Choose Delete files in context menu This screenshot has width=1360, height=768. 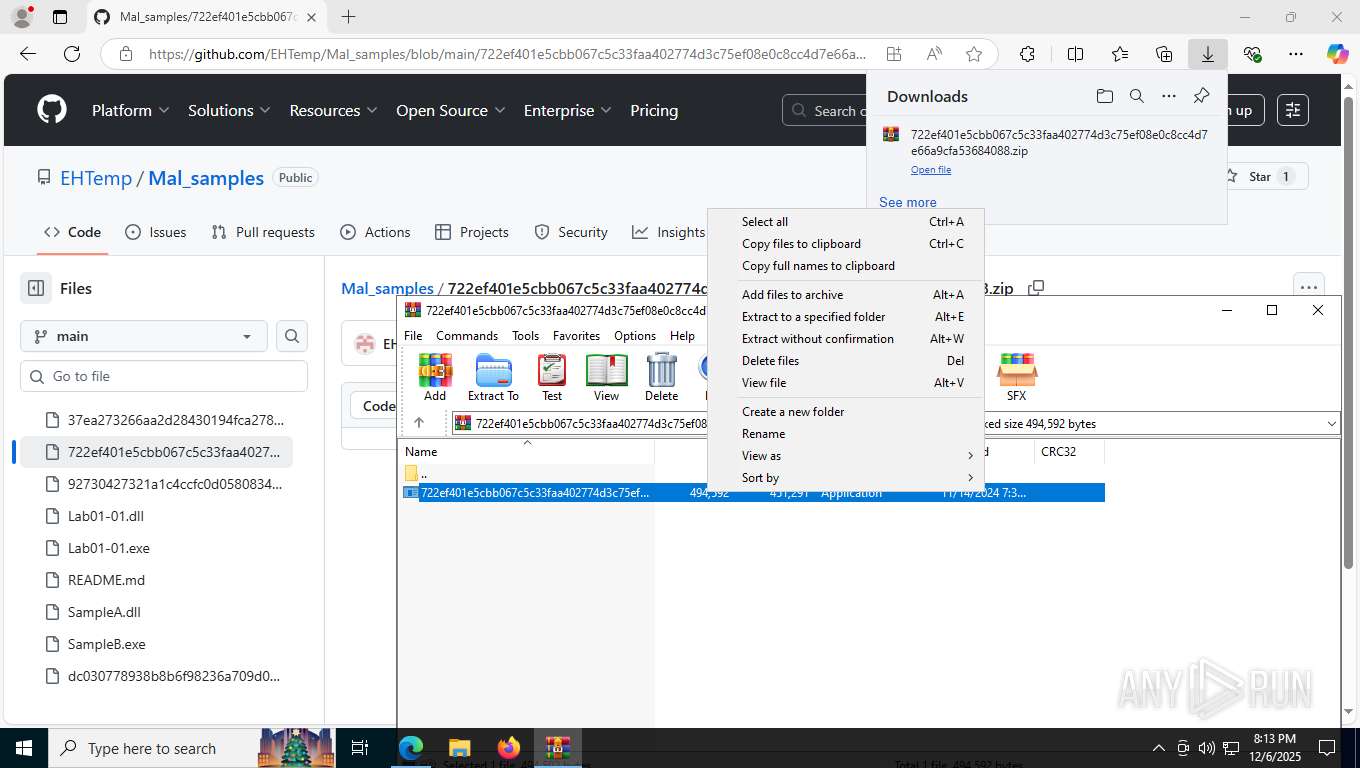846,361
